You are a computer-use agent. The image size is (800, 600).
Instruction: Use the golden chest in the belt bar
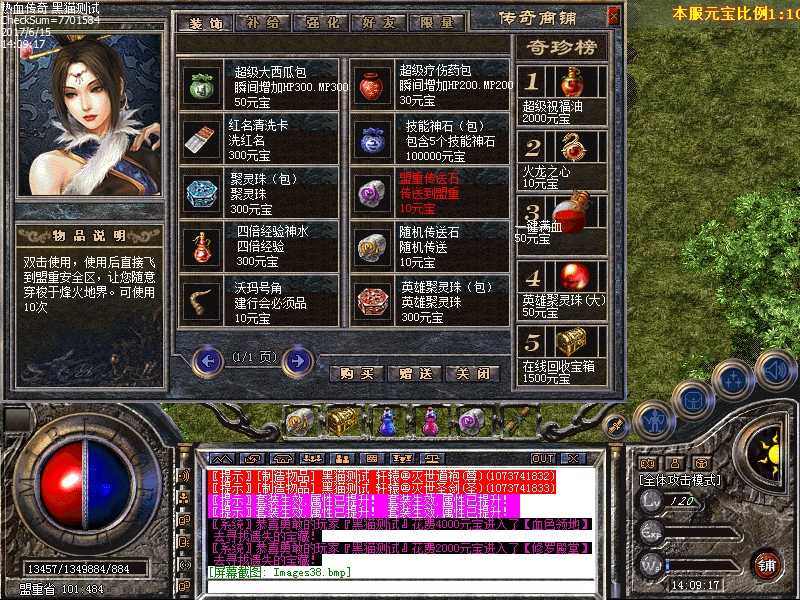(x=343, y=421)
